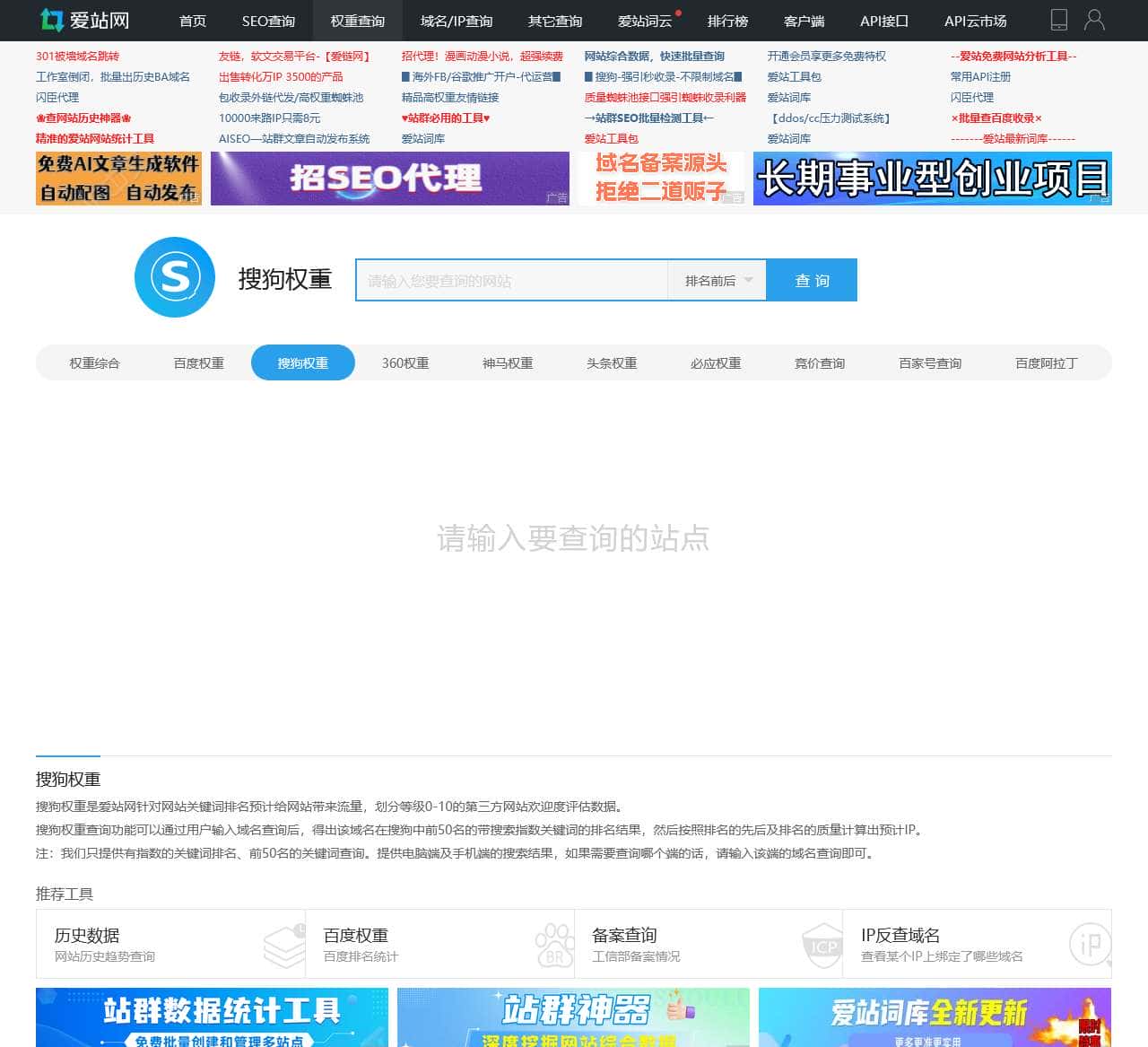Open the 其它查询 menu

coord(555,21)
